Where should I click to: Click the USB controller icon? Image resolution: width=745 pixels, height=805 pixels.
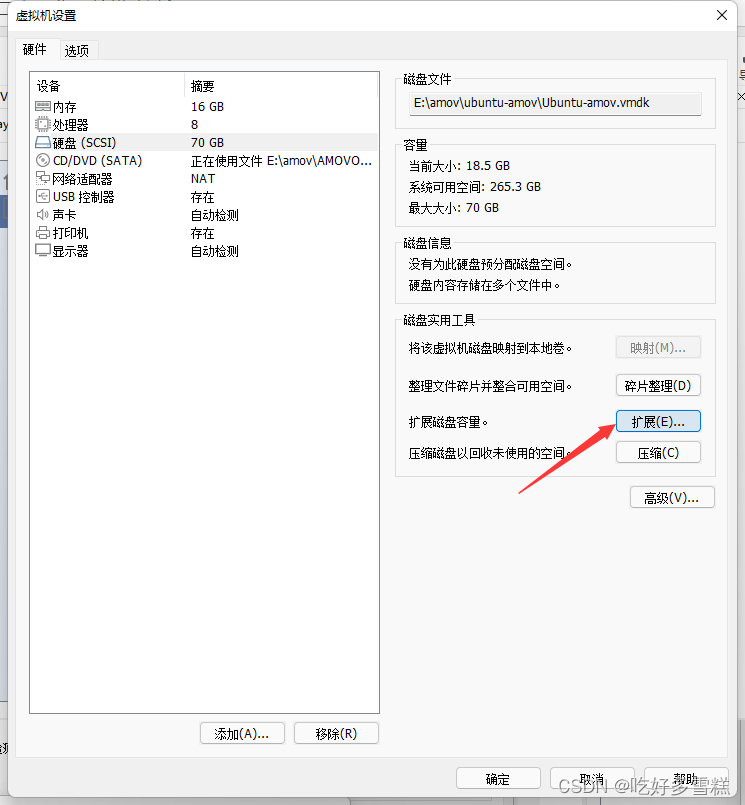(x=43, y=196)
